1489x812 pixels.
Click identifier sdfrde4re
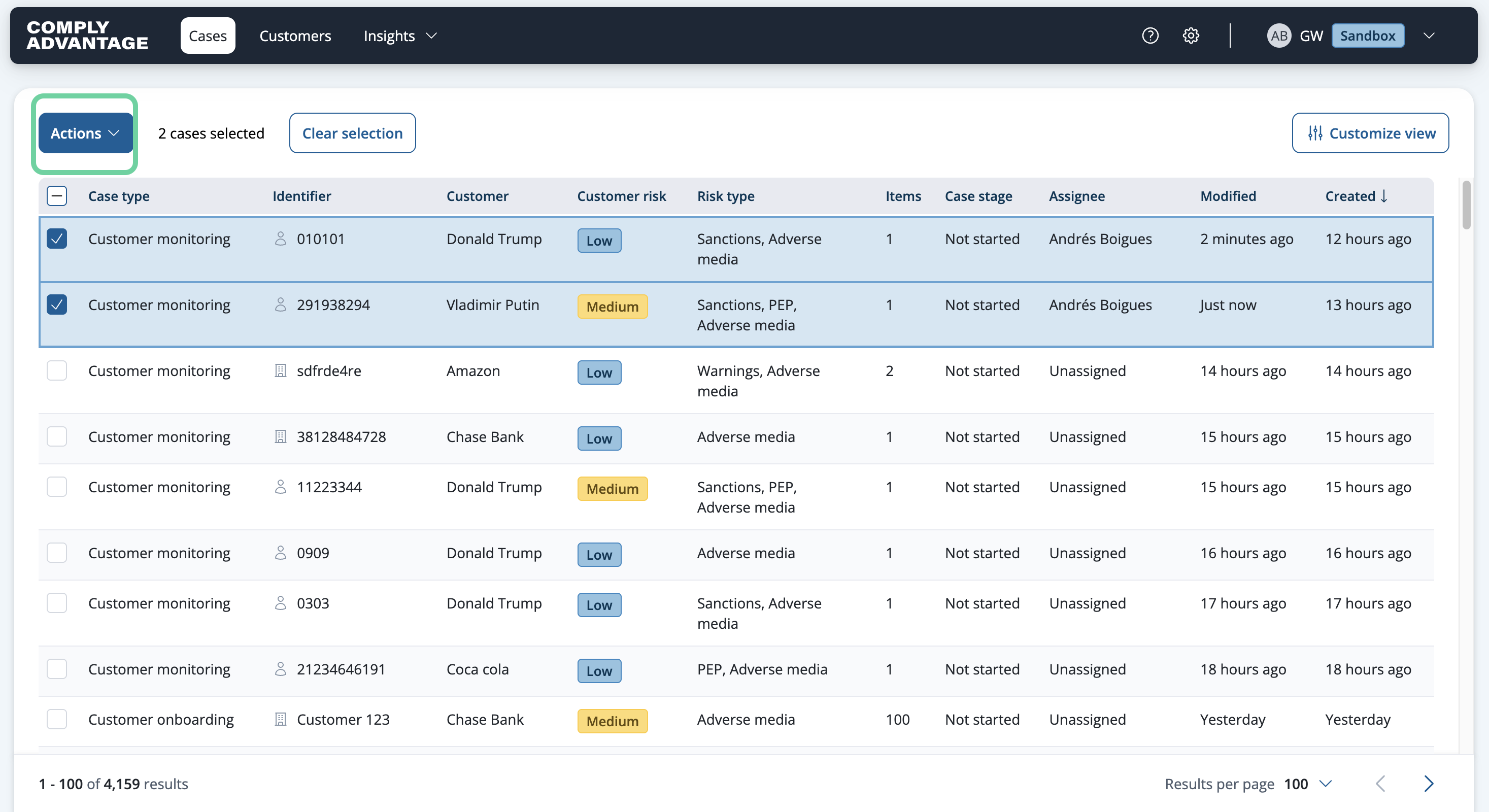click(329, 370)
